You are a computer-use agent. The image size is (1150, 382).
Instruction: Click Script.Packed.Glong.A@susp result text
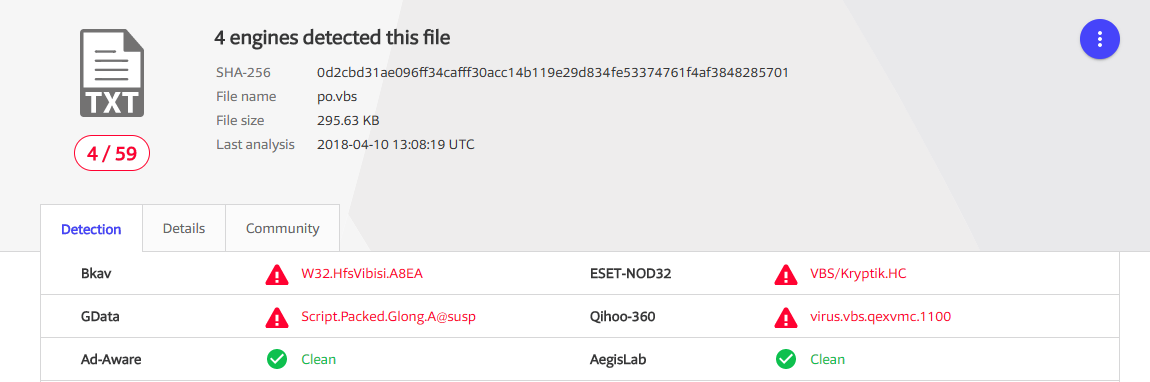pyautogui.click(x=393, y=317)
